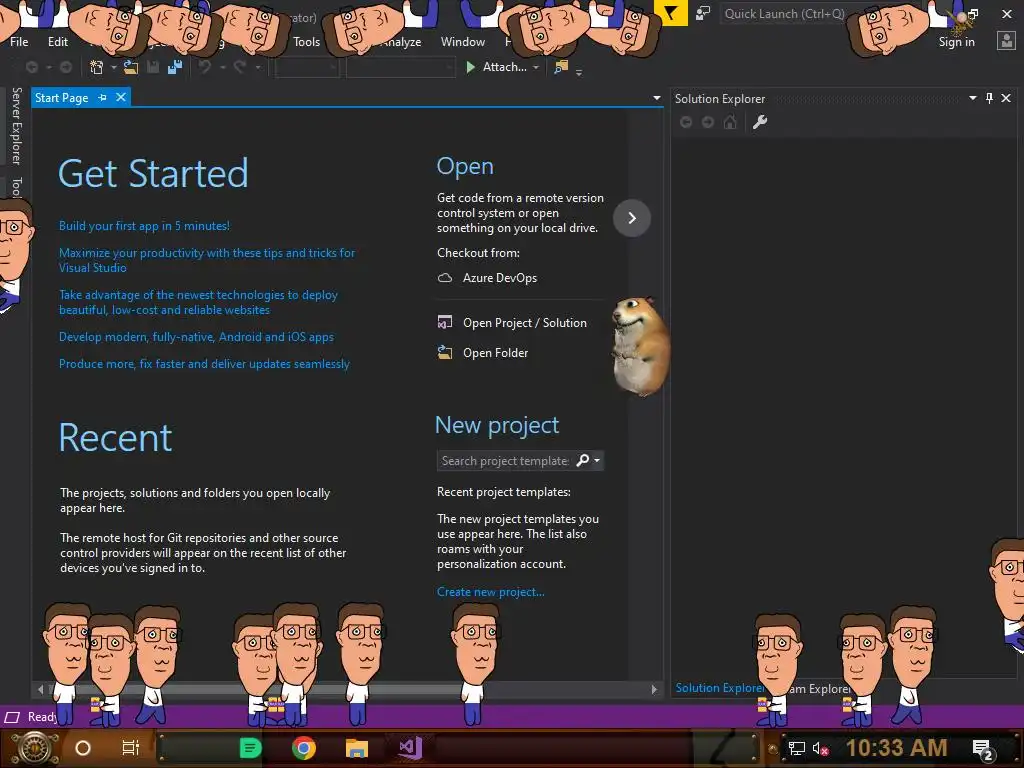The width and height of the screenshot is (1024, 768).
Task: Click Sign in
Action: tap(956, 41)
